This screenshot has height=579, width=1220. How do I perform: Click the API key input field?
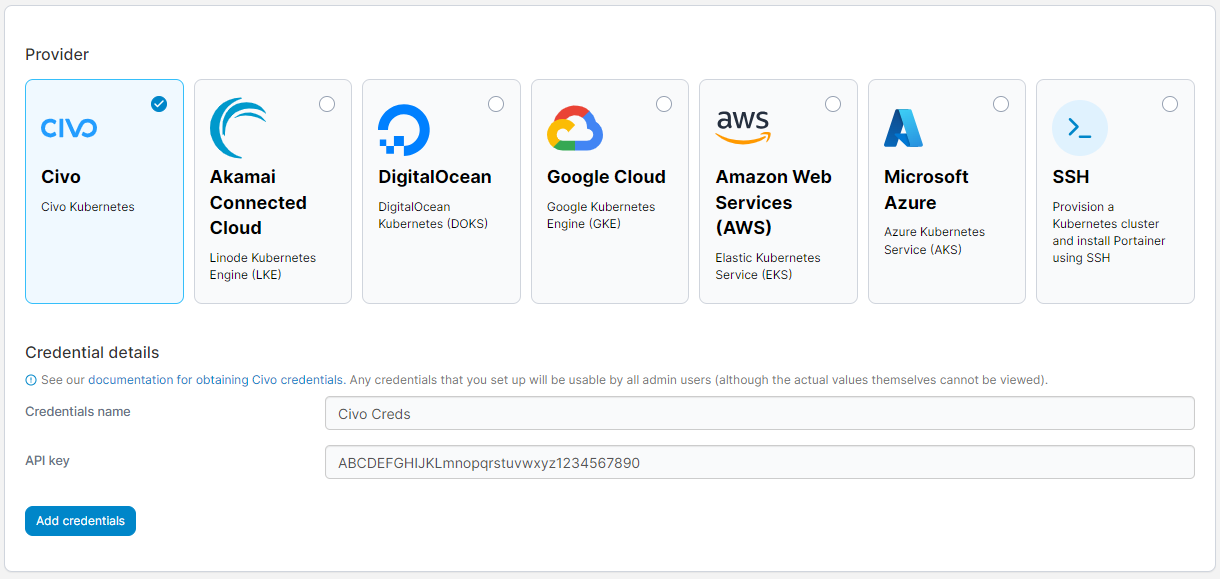click(x=760, y=461)
